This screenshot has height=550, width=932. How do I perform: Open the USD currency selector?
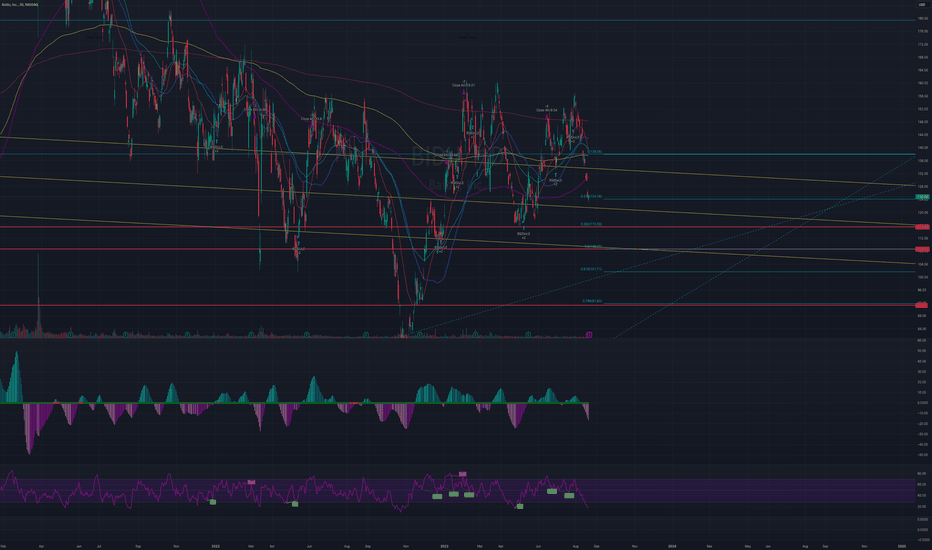point(922,4)
